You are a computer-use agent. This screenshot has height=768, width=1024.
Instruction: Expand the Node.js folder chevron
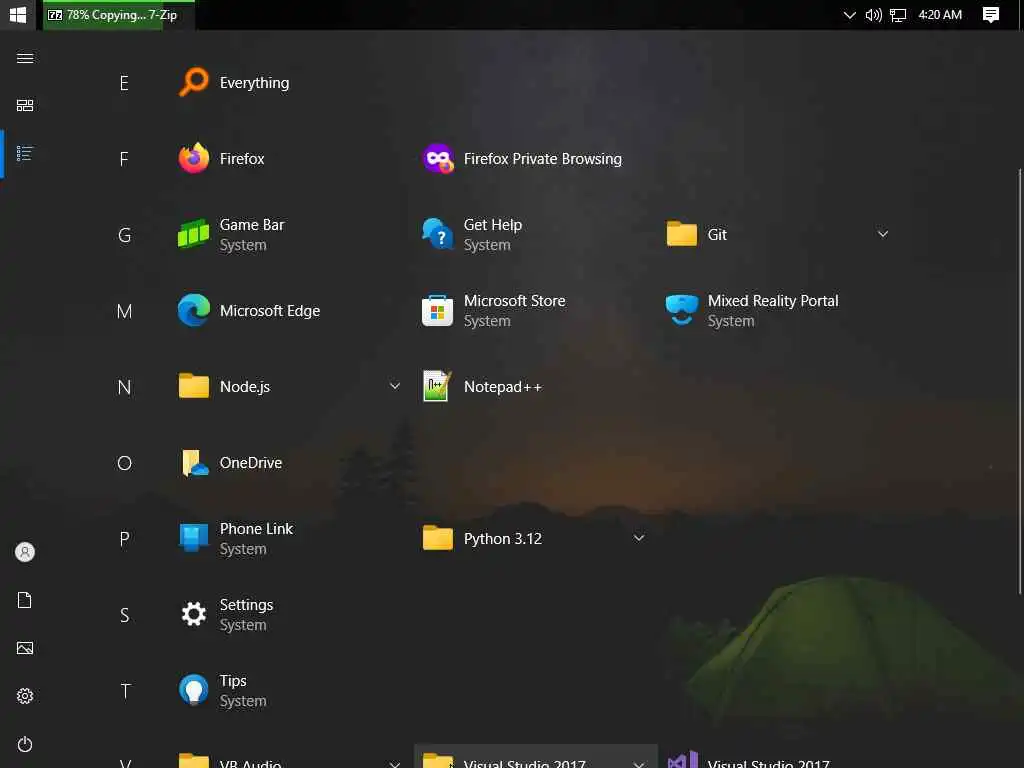coord(394,386)
